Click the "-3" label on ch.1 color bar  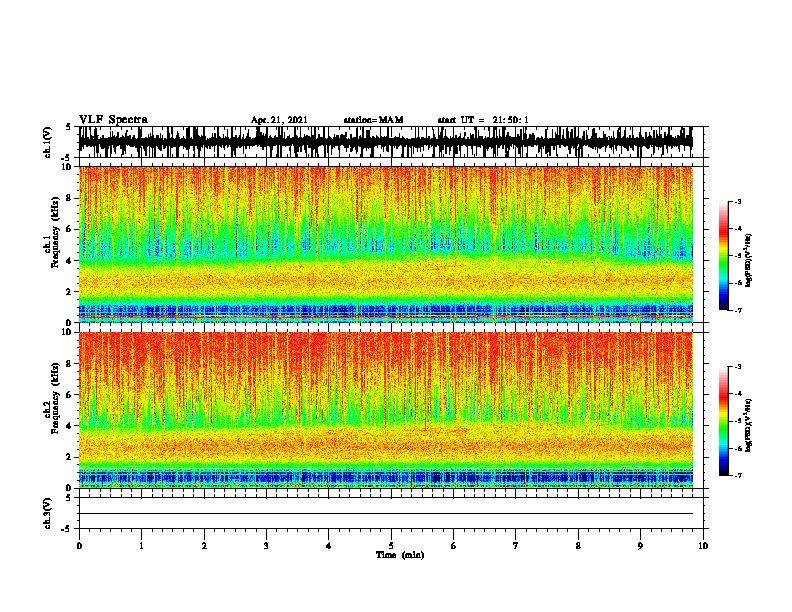737,202
